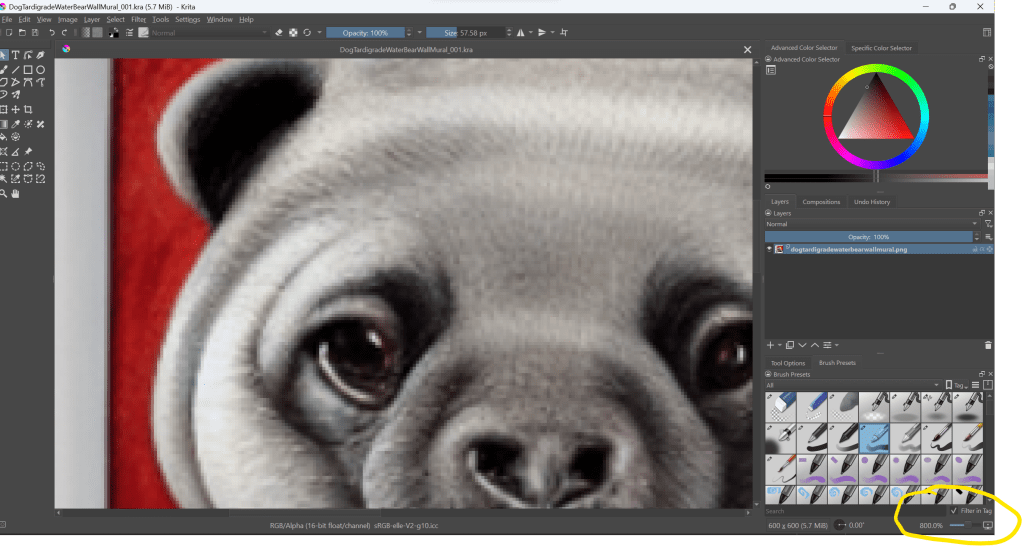Switch to the Tool Options tab
The width and height of the screenshot is (1023, 546).
788,363
